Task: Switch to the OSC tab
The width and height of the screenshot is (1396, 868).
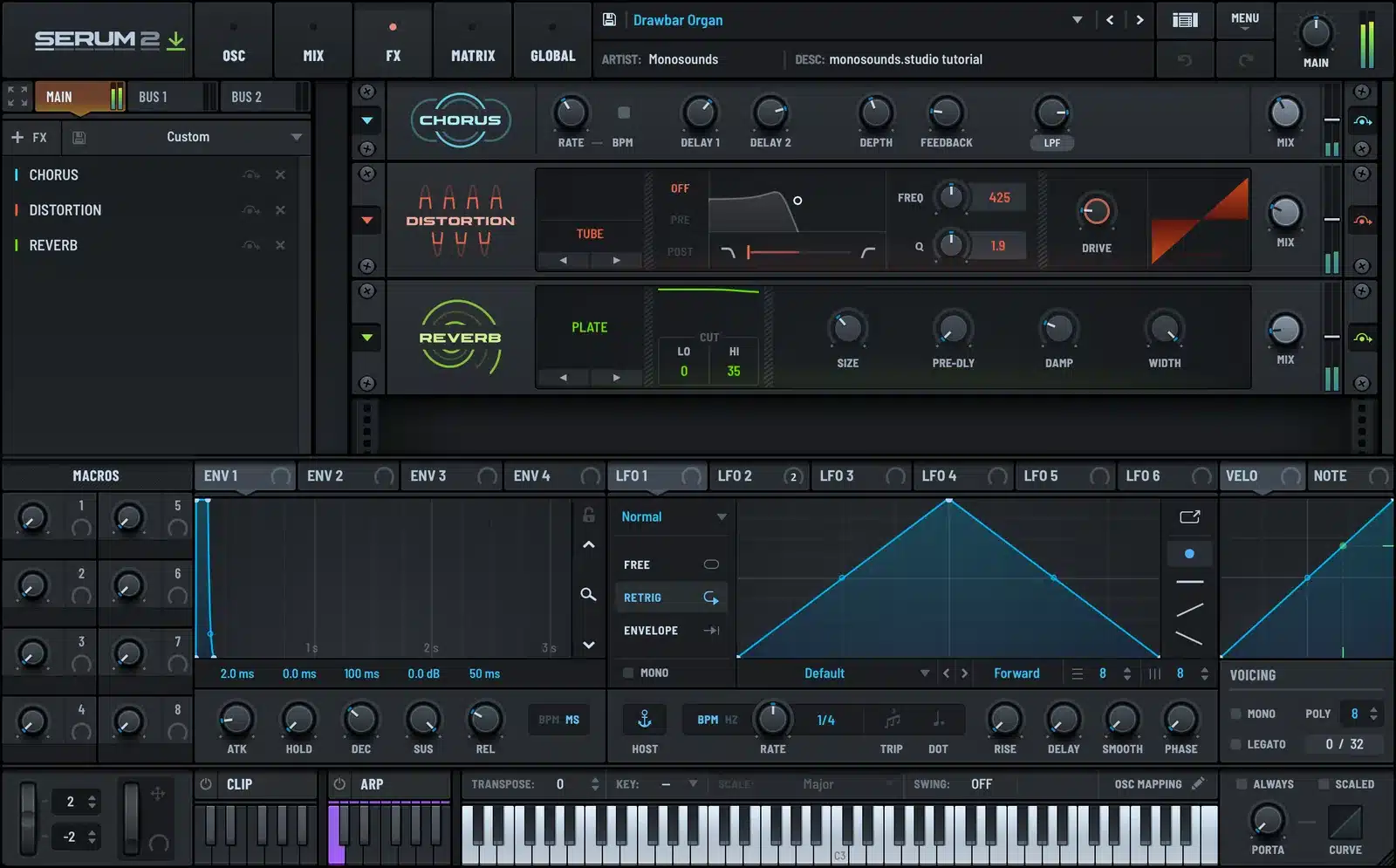Action: (x=234, y=39)
